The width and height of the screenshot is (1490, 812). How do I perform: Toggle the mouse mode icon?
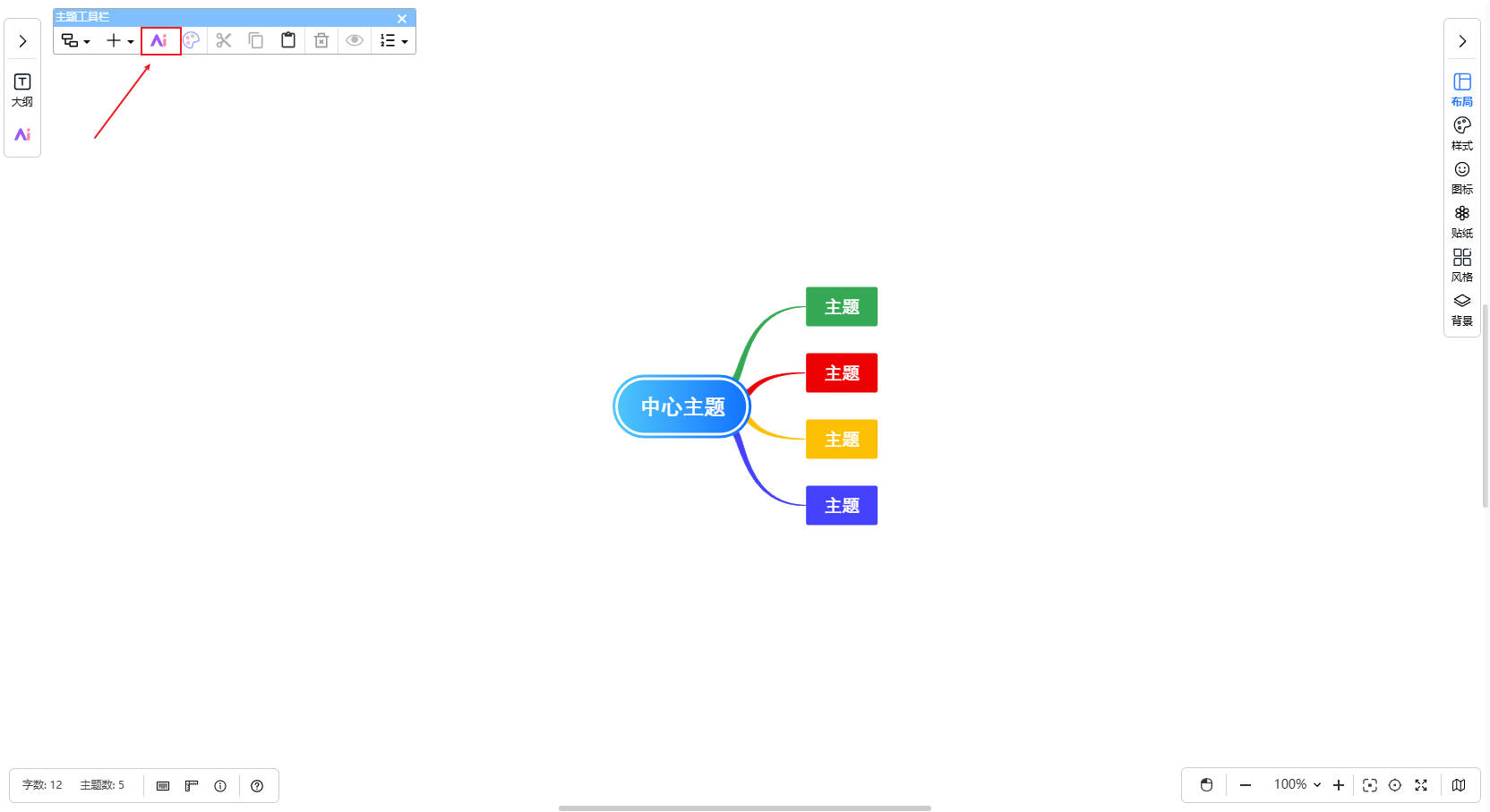point(1206,785)
